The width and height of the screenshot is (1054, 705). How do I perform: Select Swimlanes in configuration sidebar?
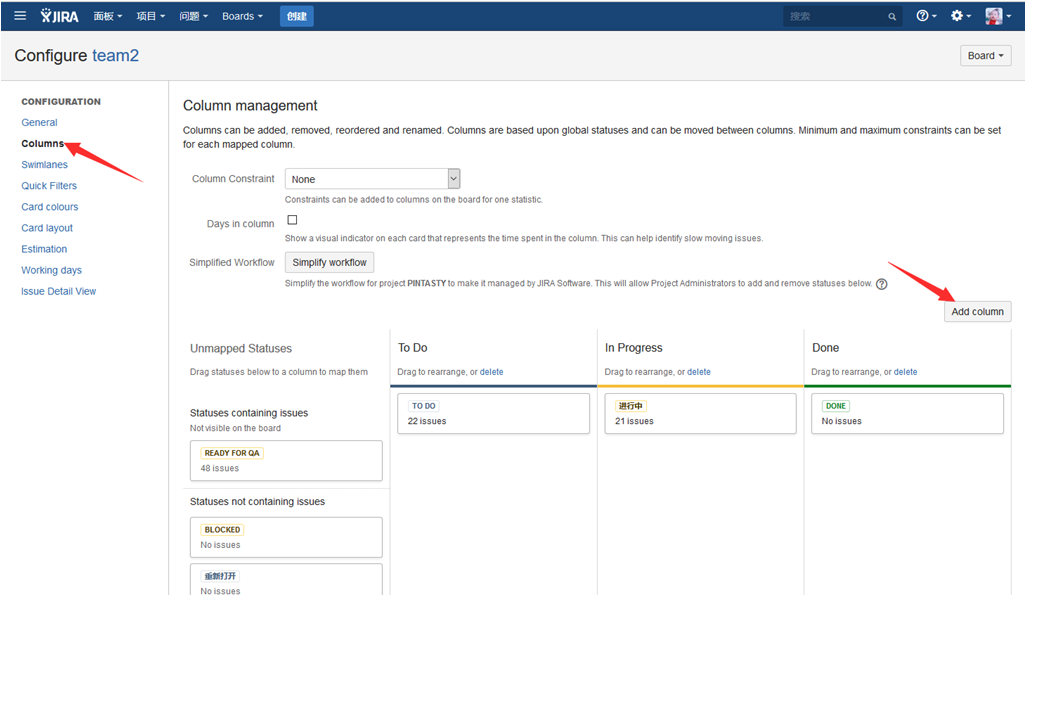pyautogui.click(x=45, y=165)
